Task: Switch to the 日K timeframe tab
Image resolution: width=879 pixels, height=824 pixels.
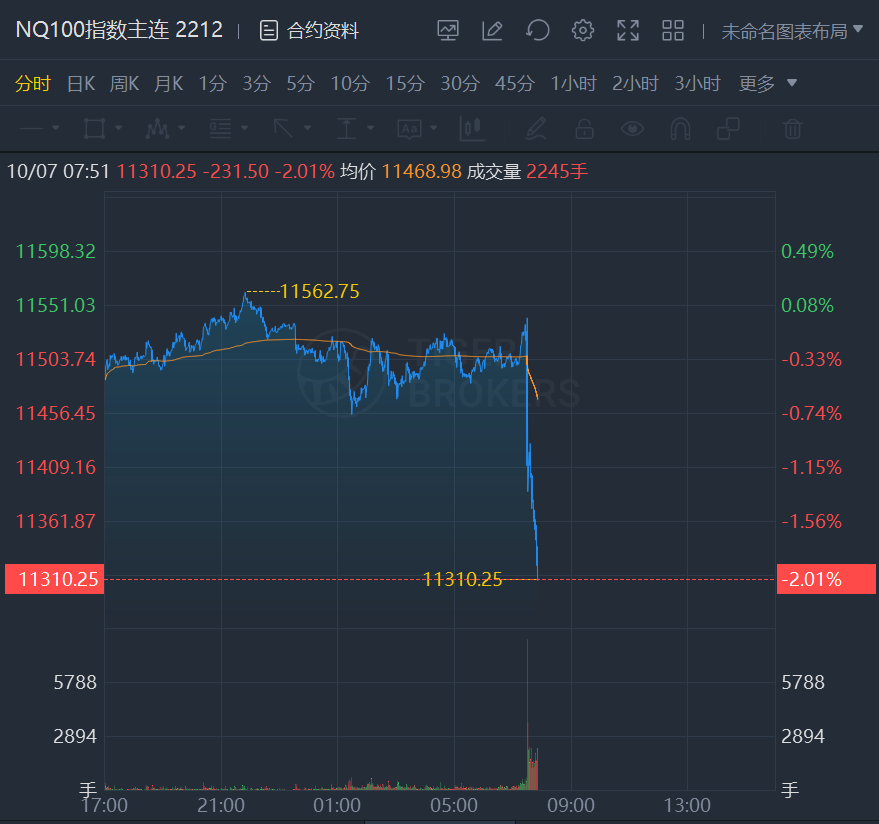Action: tap(81, 84)
